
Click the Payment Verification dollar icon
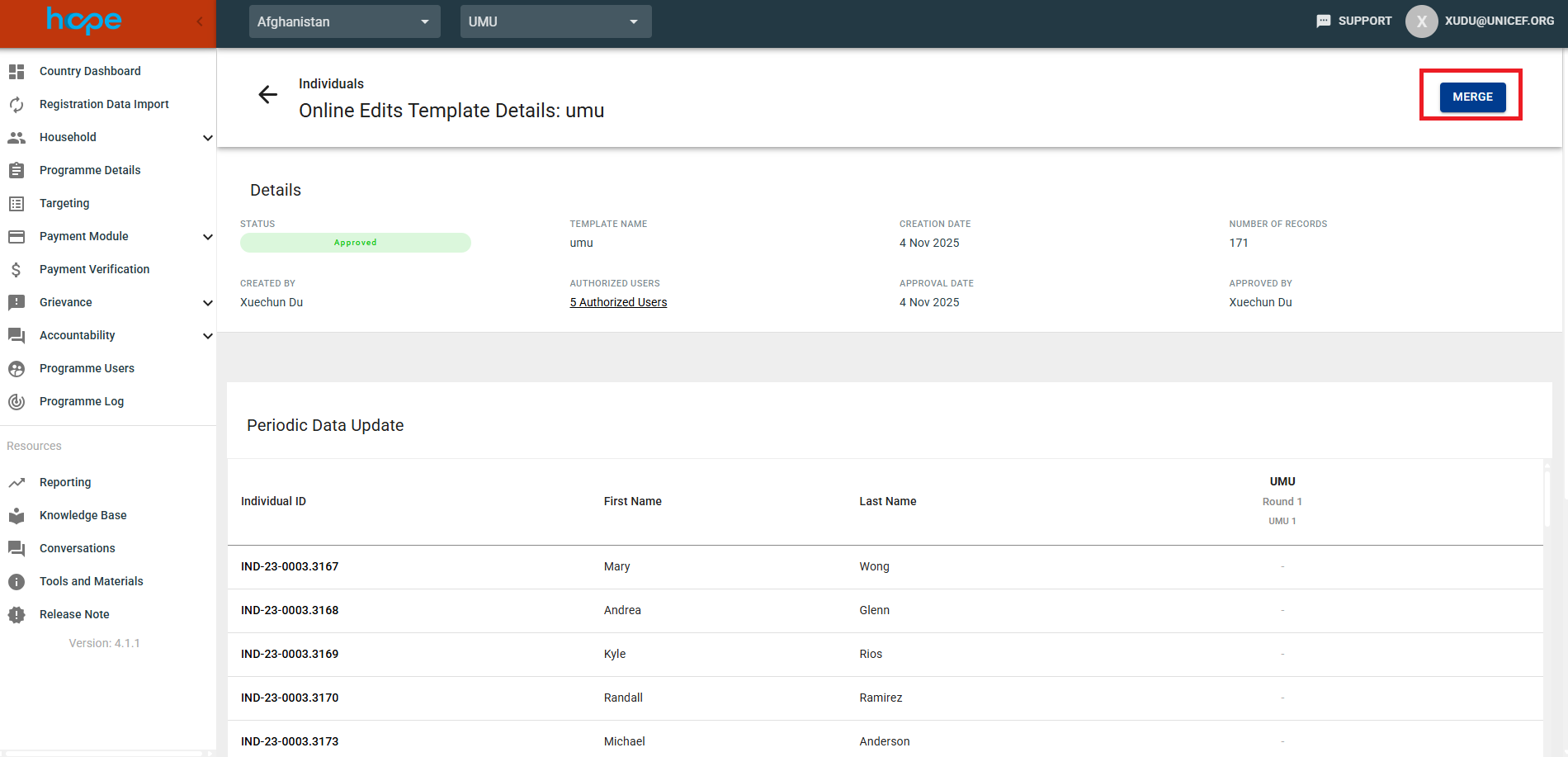(x=17, y=270)
